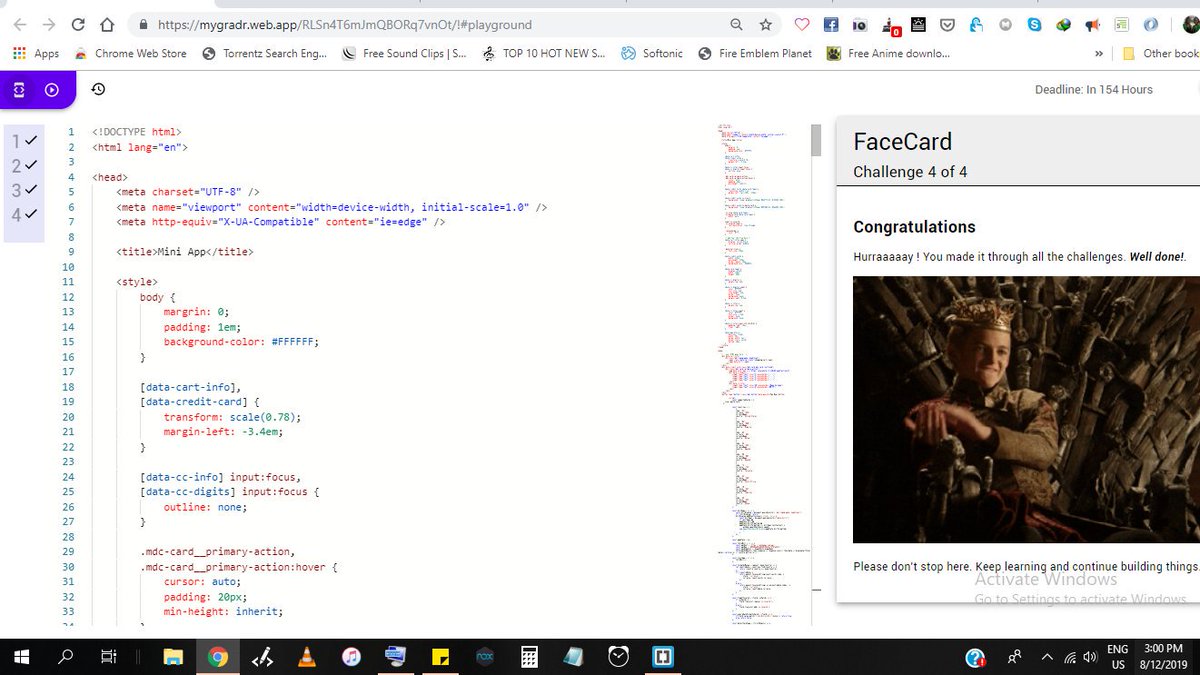Open the Fire Emblem Planet bookmark
The height and width of the screenshot is (675, 1200).
point(755,53)
